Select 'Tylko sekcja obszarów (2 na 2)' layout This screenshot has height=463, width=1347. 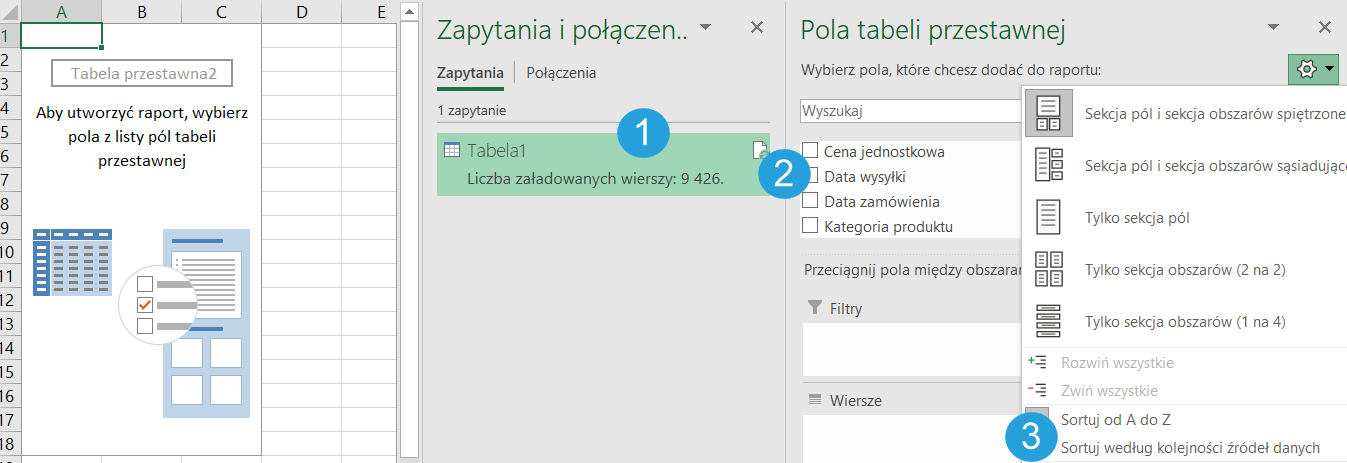click(x=1048, y=269)
